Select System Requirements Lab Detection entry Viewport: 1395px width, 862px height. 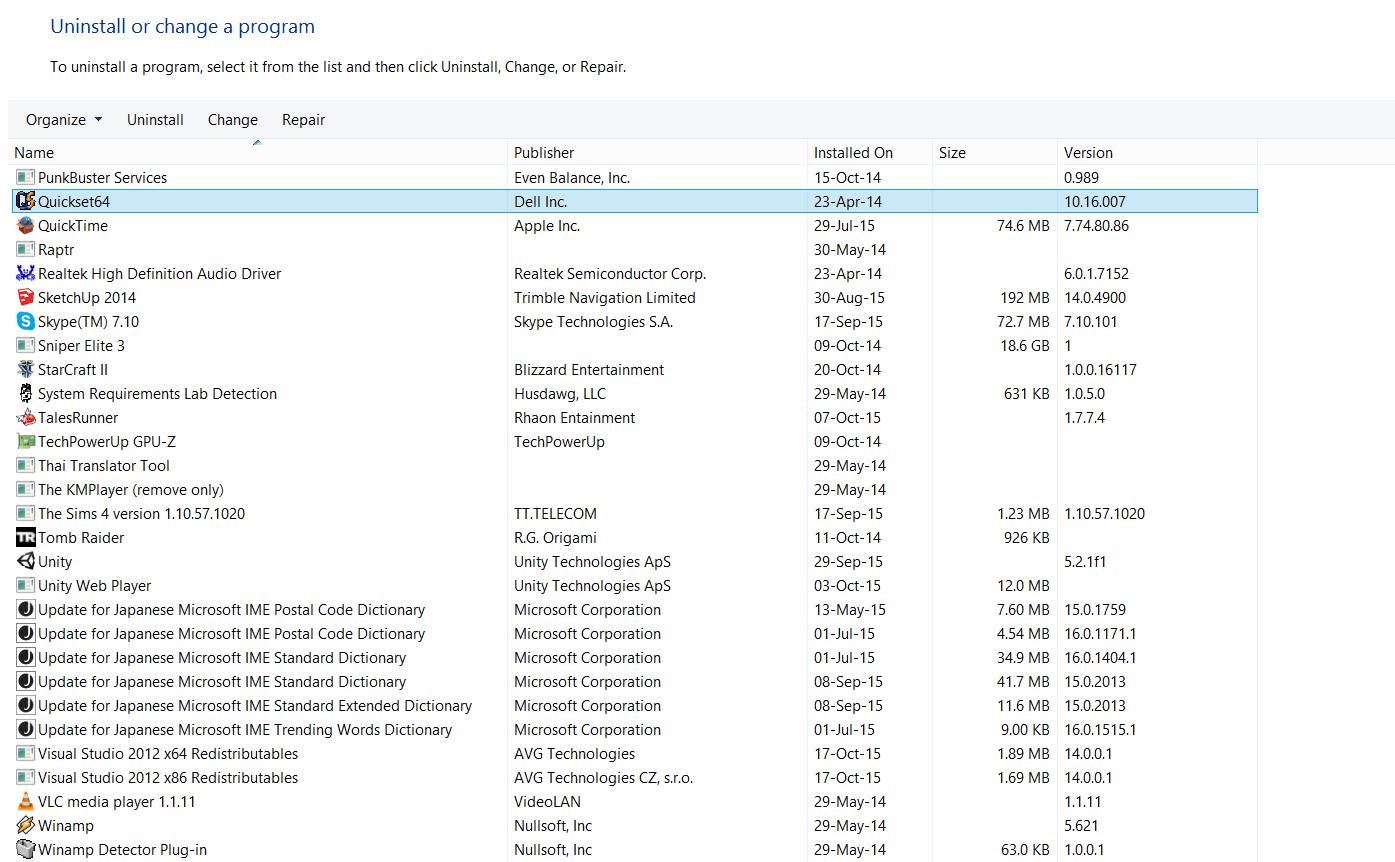[157, 393]
